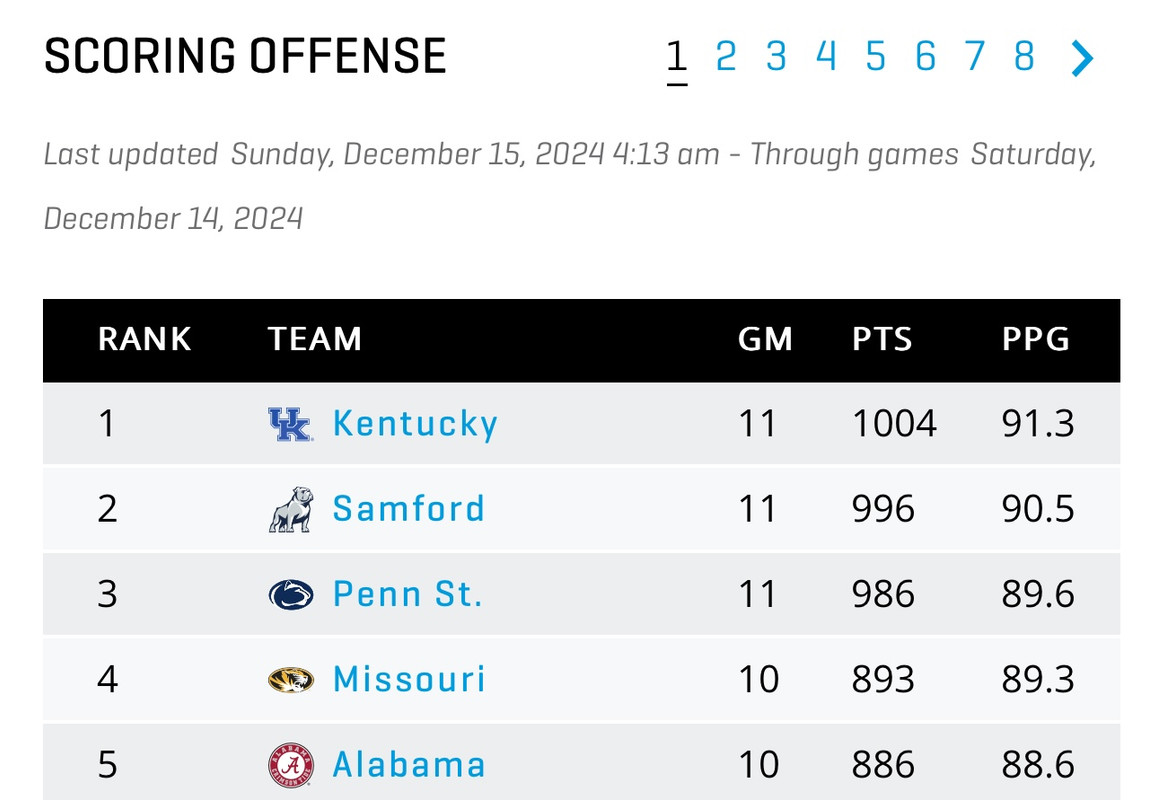Jump to page 2 of rankings
This screenshot has width=1158, height=800.
(726, 57)
